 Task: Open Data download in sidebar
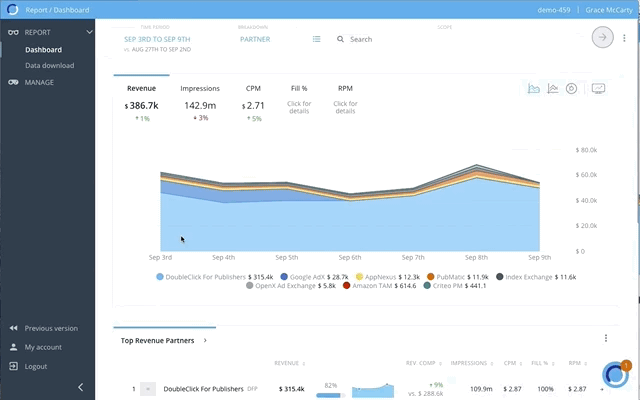[x=48, y=65]
